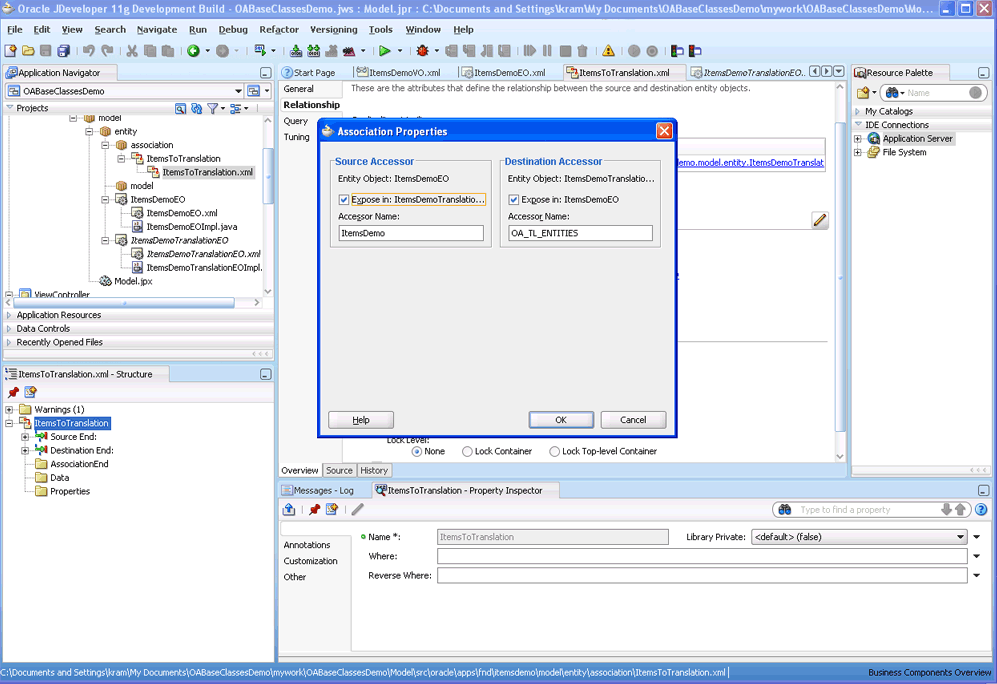Click the Undo toolbar icon
997x684 pixels.
[88, 51]
